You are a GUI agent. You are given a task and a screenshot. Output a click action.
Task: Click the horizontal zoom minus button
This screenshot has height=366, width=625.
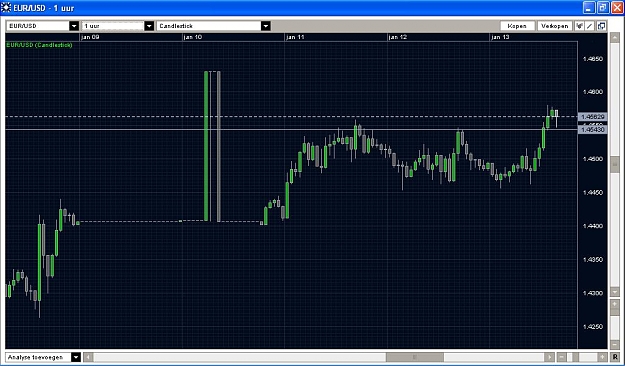[x=562, y=357]
